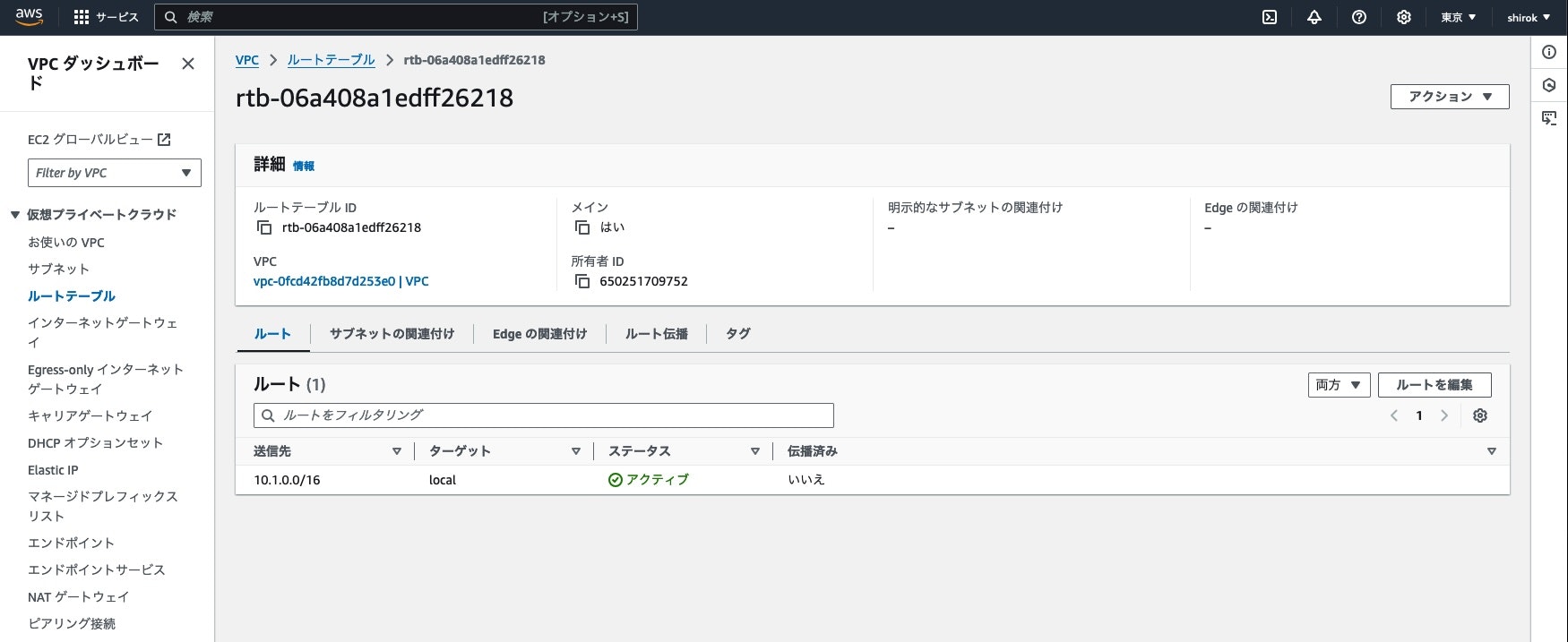Collapse the 仮想プライベートクラウド section
The image size is (1568, 642).
click(x=15, y=215)
